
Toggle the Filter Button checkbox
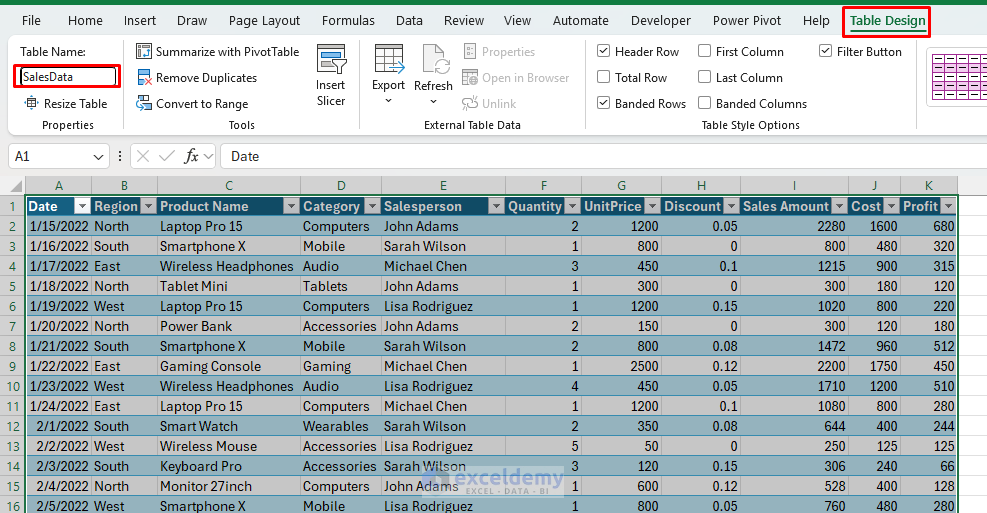pyautogui.click(x=825, y=51)
